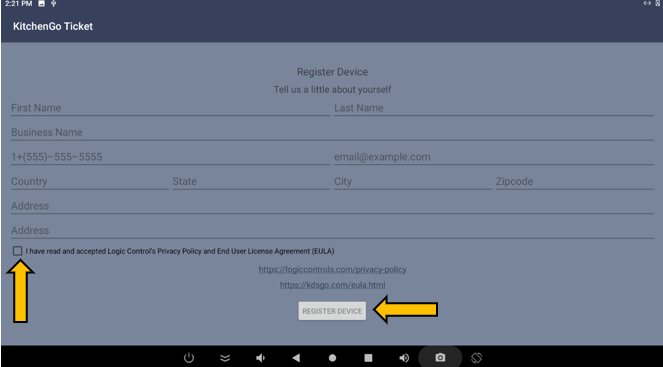Focus the First Name field

170,108
